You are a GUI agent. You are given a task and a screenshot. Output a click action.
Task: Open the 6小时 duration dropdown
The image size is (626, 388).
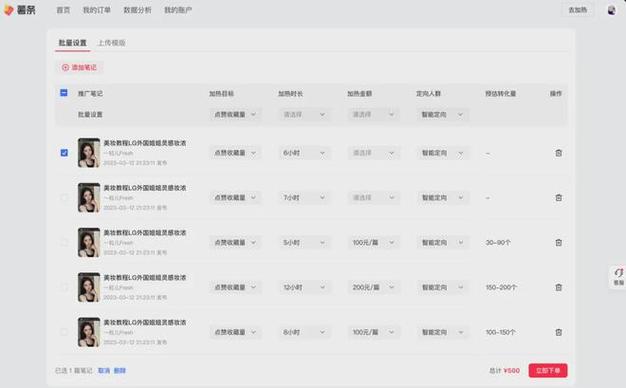pos(304,153)
